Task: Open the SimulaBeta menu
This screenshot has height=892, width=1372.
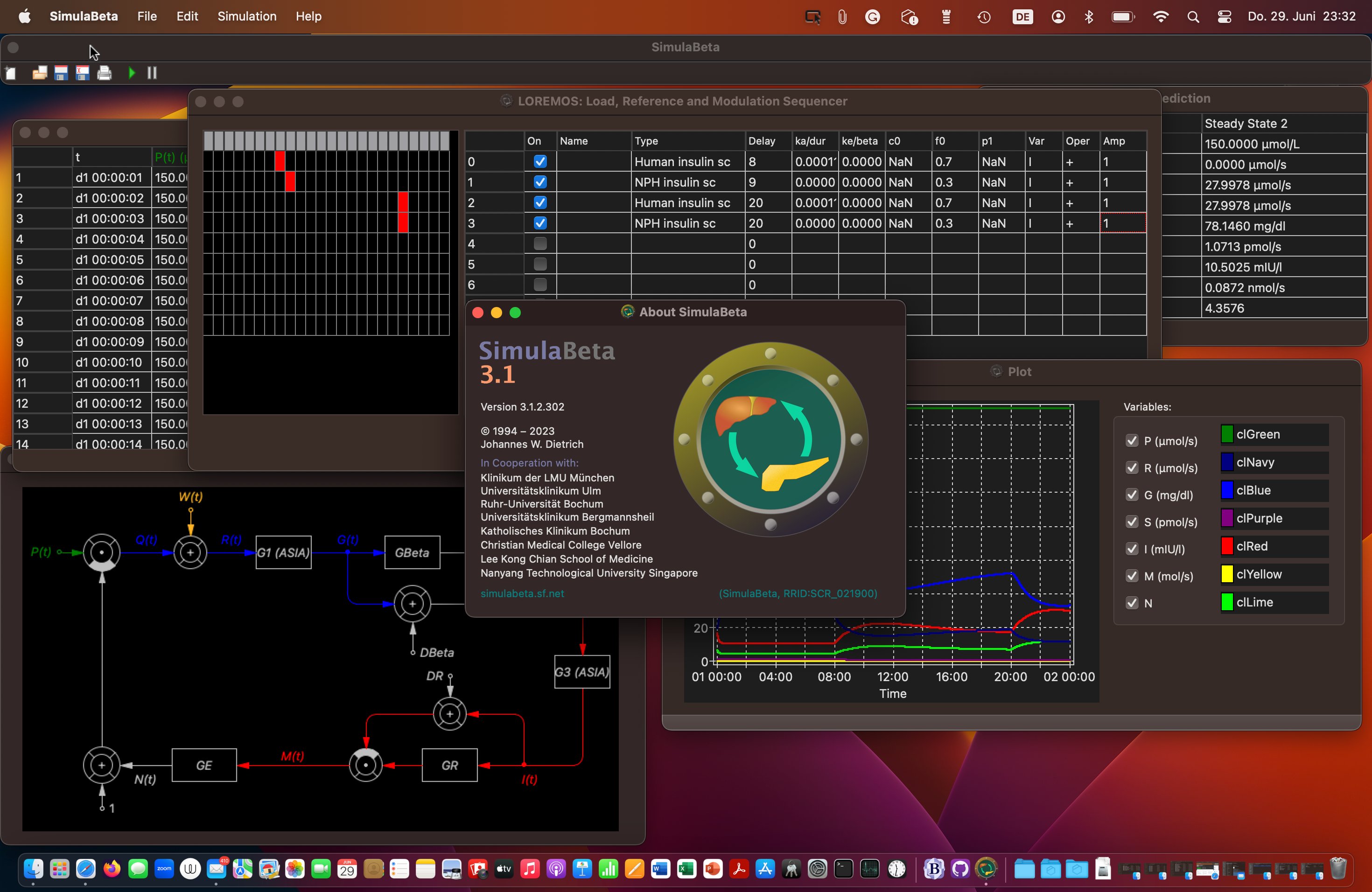Action: click(84, 16)
